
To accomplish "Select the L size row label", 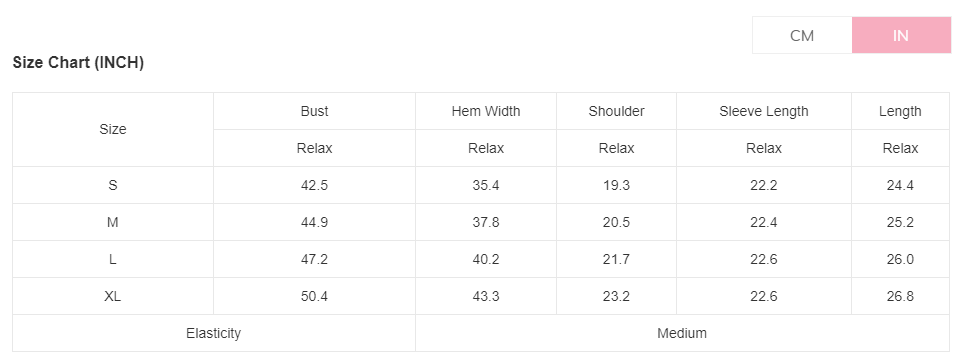I will click(113, 259).
